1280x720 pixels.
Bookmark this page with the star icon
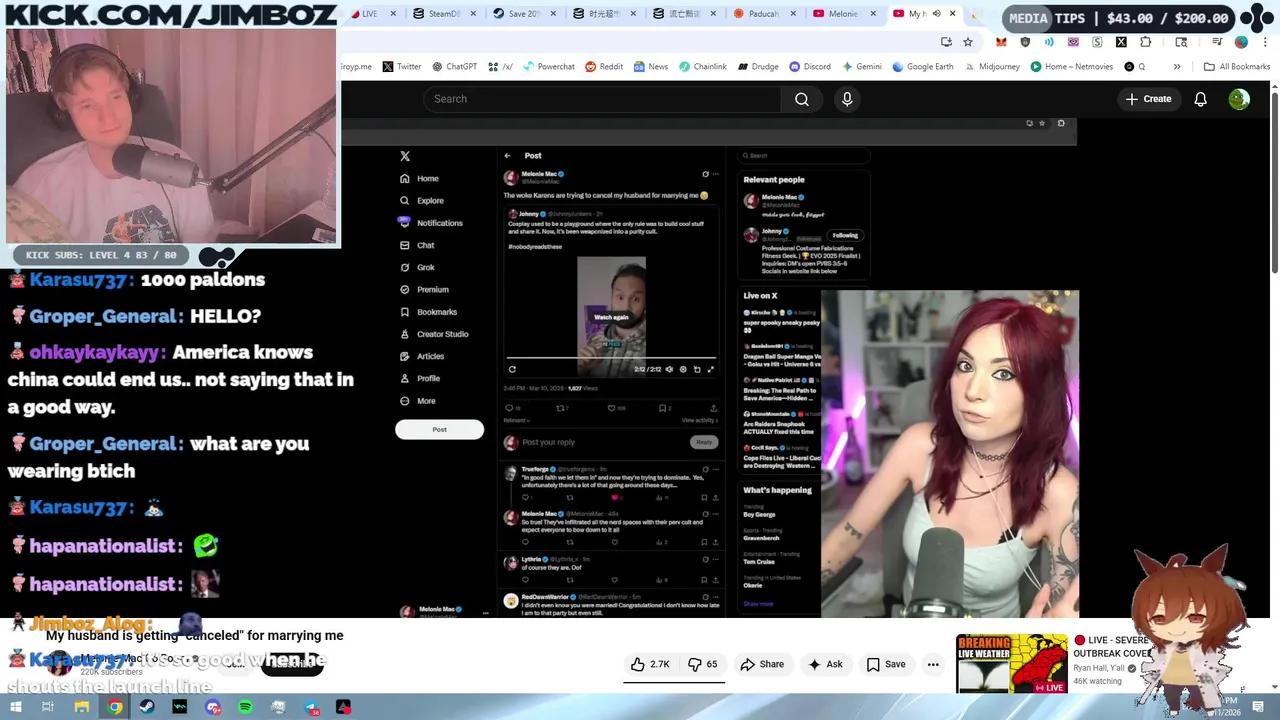click(968, 42)
